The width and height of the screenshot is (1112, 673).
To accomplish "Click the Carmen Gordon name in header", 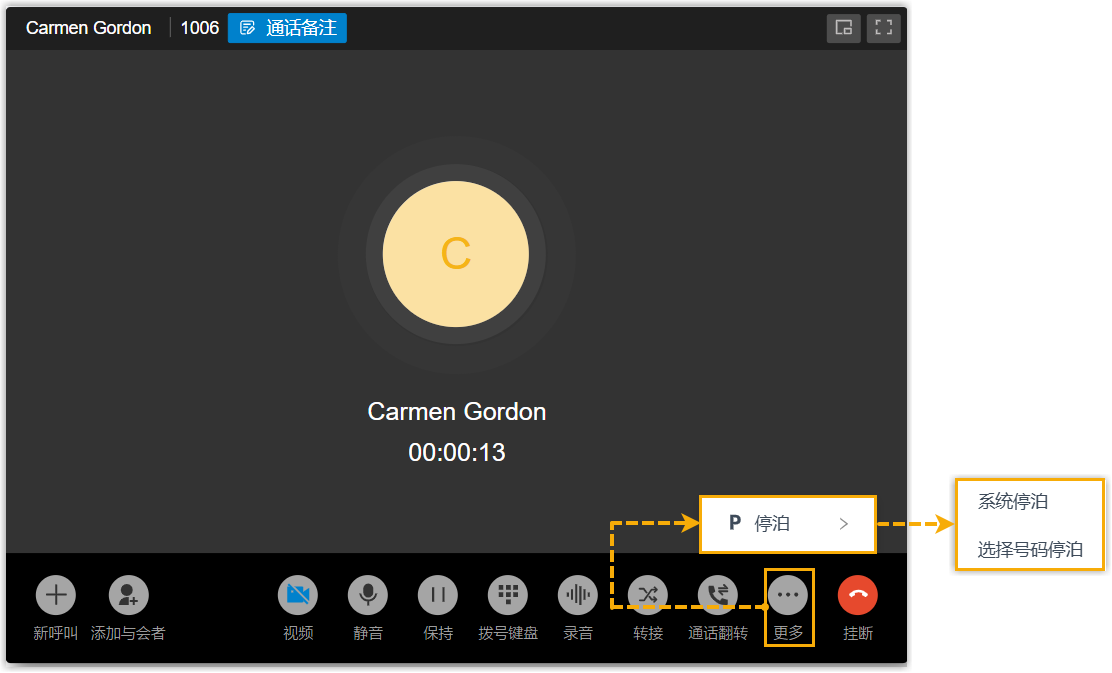I will (89, 28).
